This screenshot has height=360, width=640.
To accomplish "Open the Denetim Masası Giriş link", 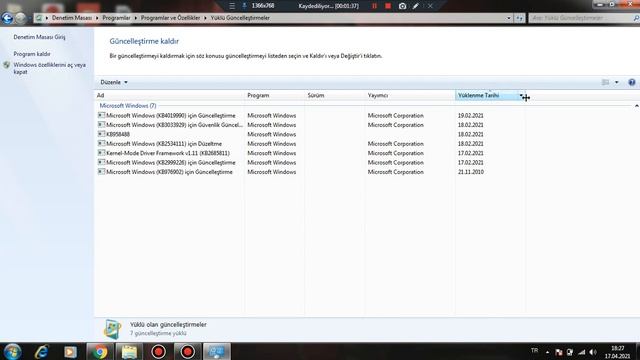I will click(39, 37).
